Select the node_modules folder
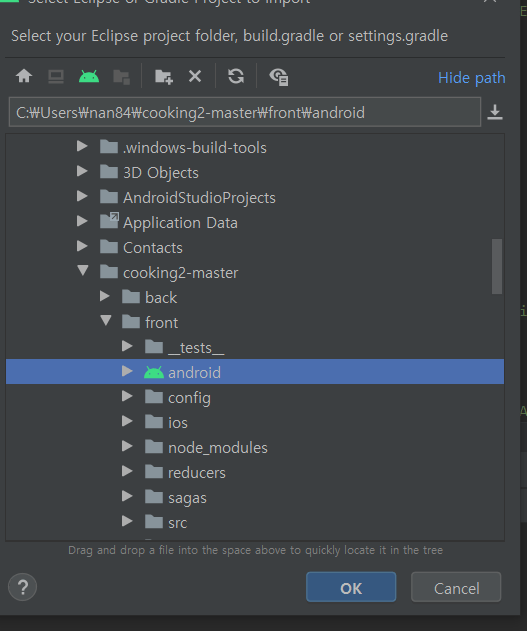The image size is (527, 631). pos(255,447)
